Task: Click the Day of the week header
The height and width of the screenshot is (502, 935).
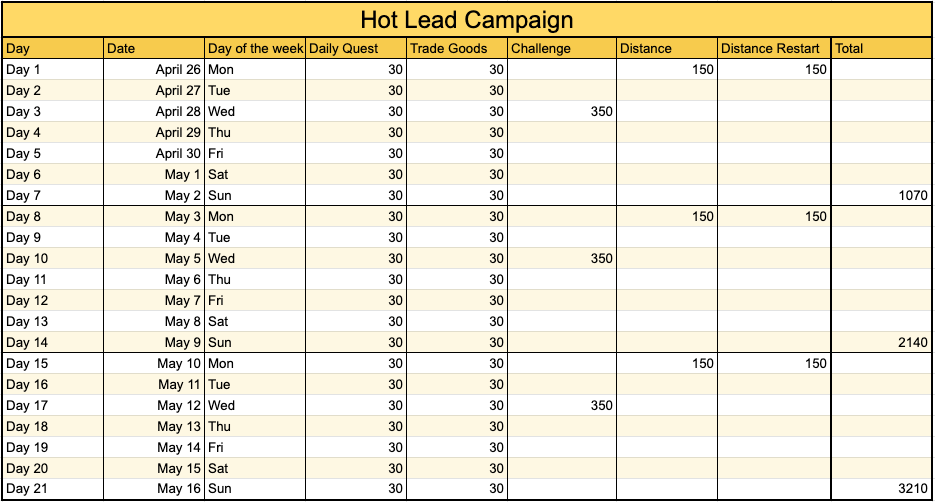Action: [255, 48]
